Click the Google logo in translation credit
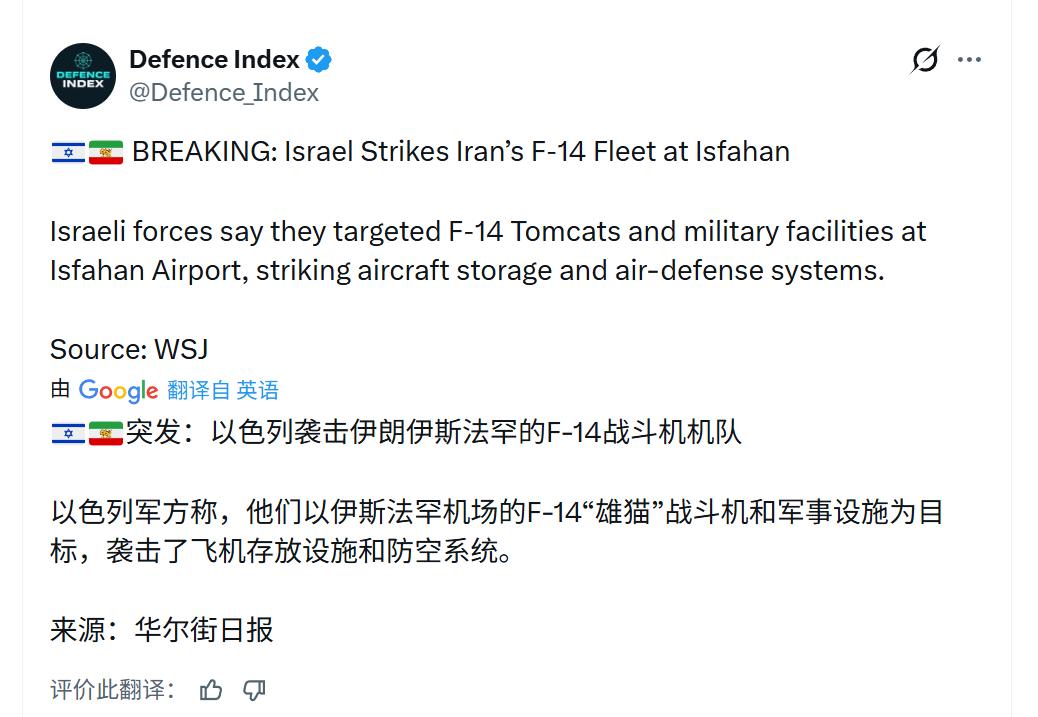 pyautogui.click(x=118, y=390)
